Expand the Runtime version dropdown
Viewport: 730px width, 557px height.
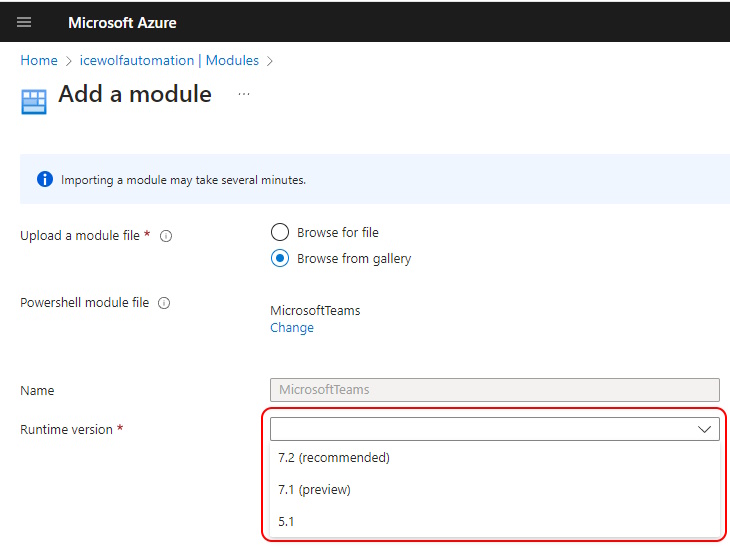click(494, 429)
